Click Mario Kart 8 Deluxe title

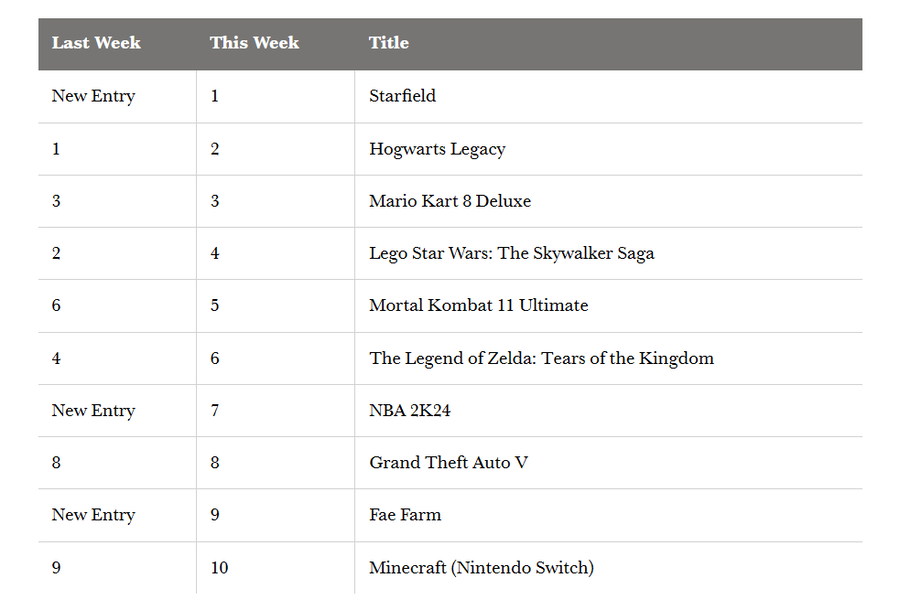click(450, 201)
